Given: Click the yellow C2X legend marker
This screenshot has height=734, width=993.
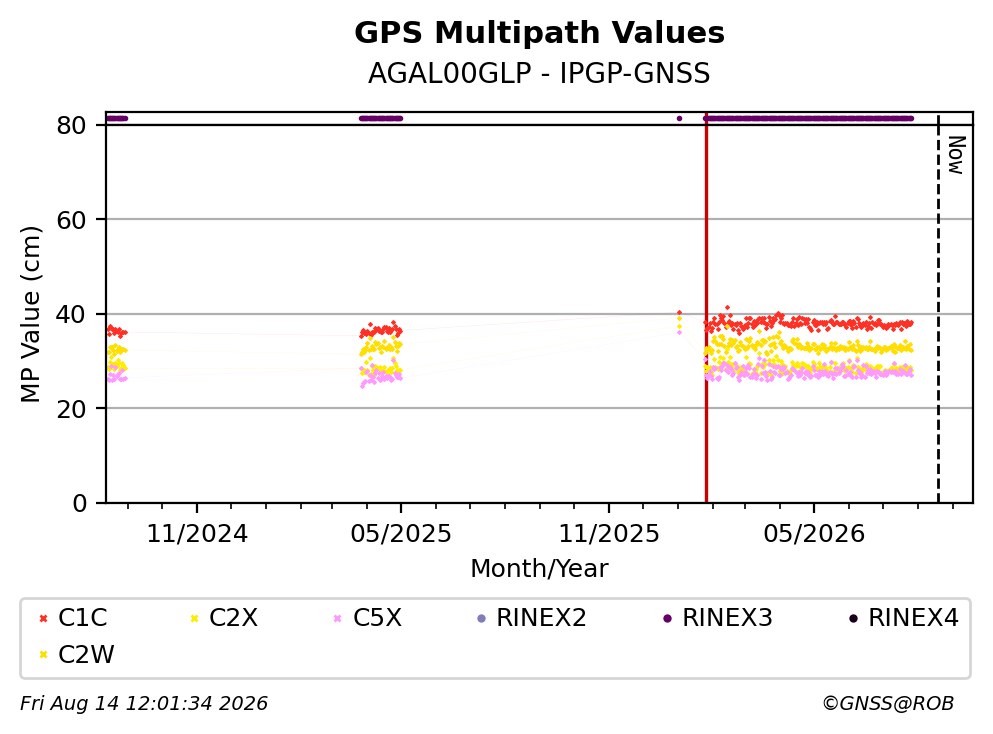Looking at the screenshot, I should [194, 619].
